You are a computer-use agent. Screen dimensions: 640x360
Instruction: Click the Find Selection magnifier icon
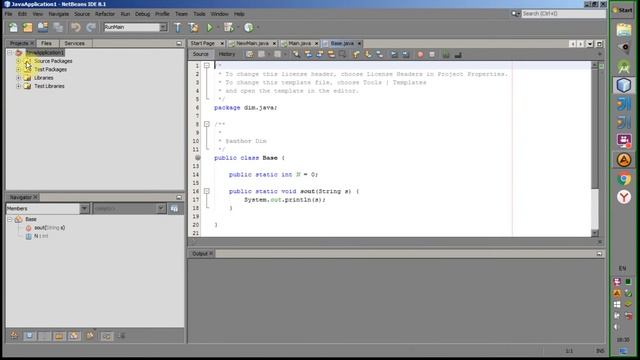coord(296,54)
